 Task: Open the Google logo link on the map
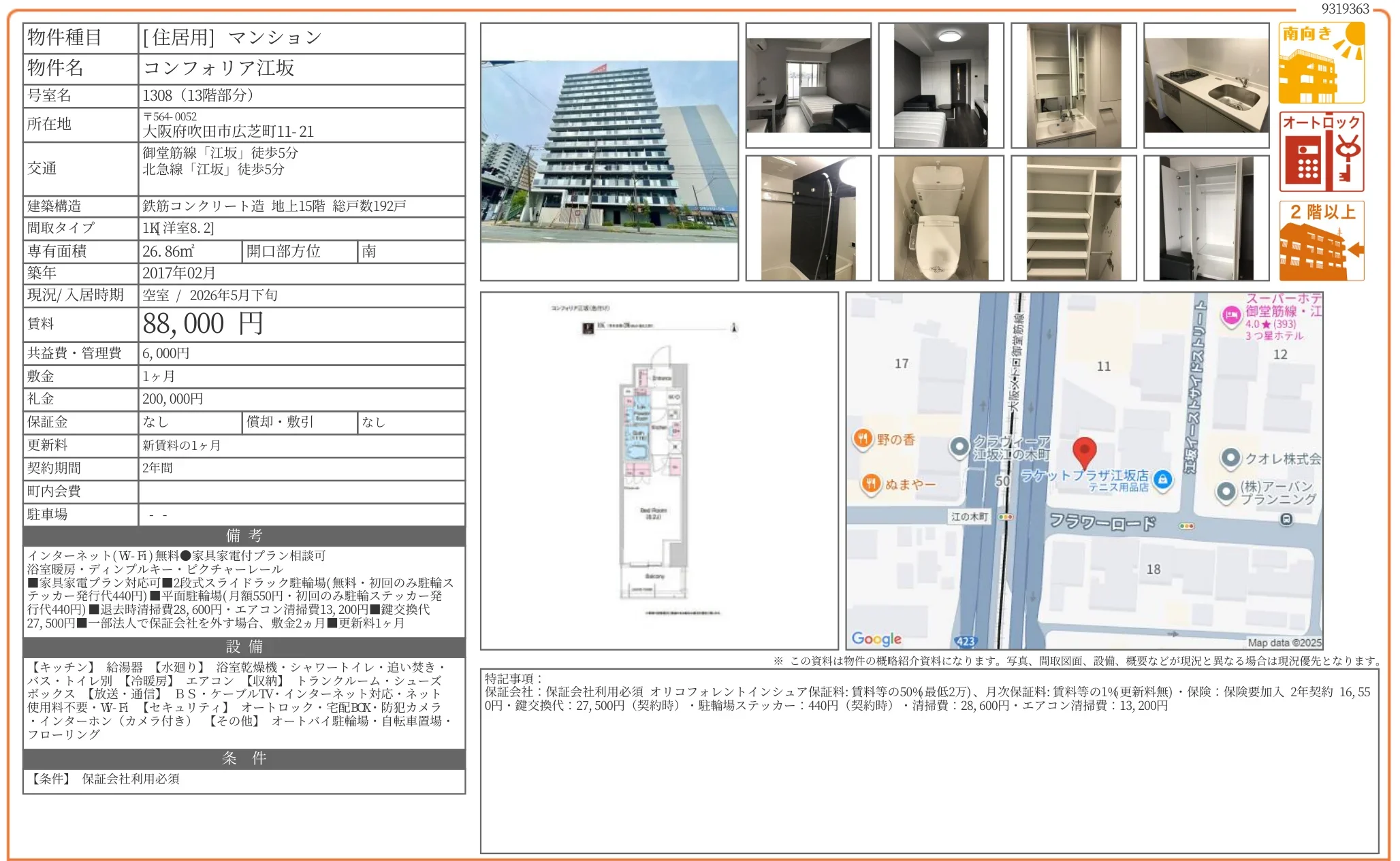coord(878,638)
